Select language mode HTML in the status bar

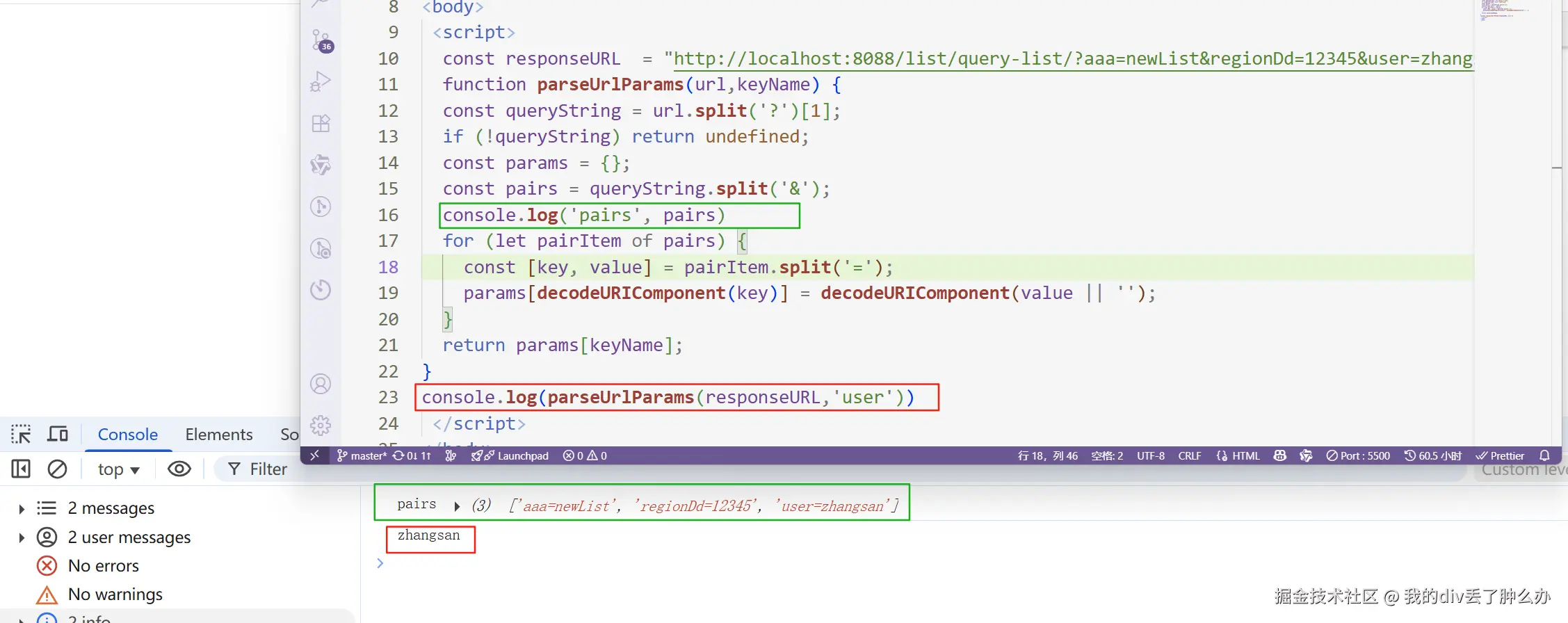click(1238, 455)
